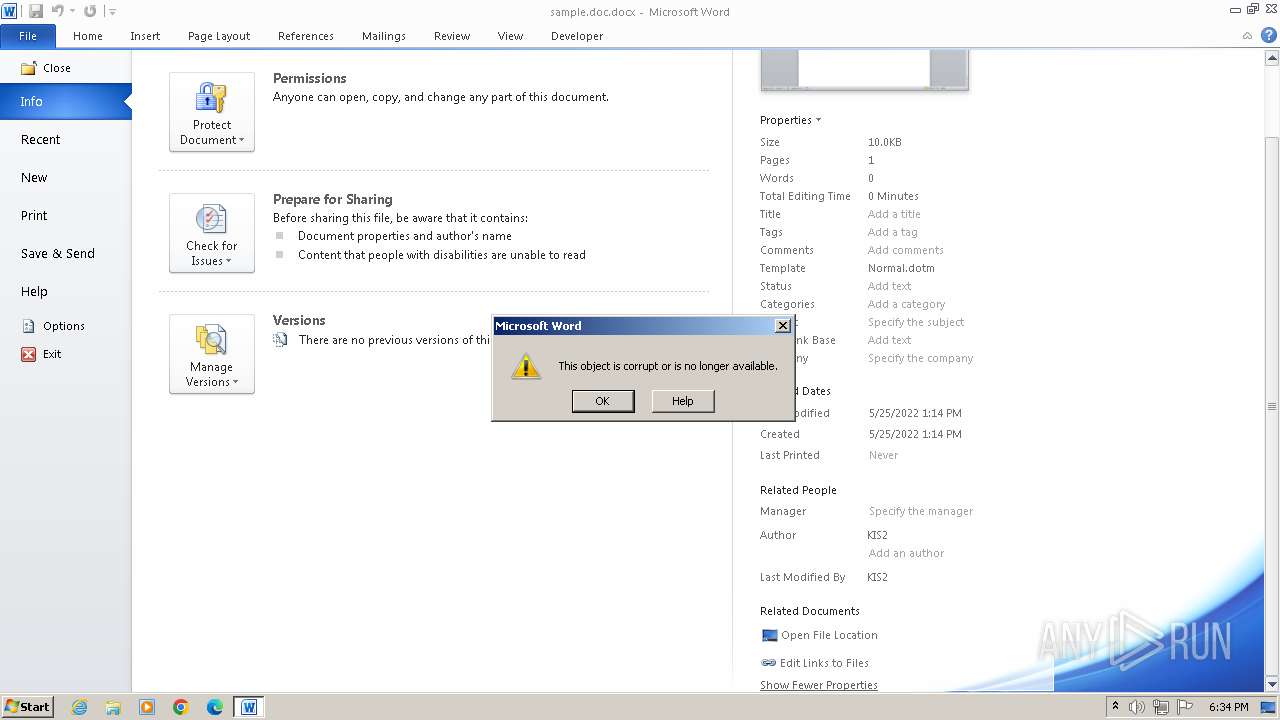Click the Save icon in quick access toolbar
The image size is (1280, 720).
(x=36, y=11)
